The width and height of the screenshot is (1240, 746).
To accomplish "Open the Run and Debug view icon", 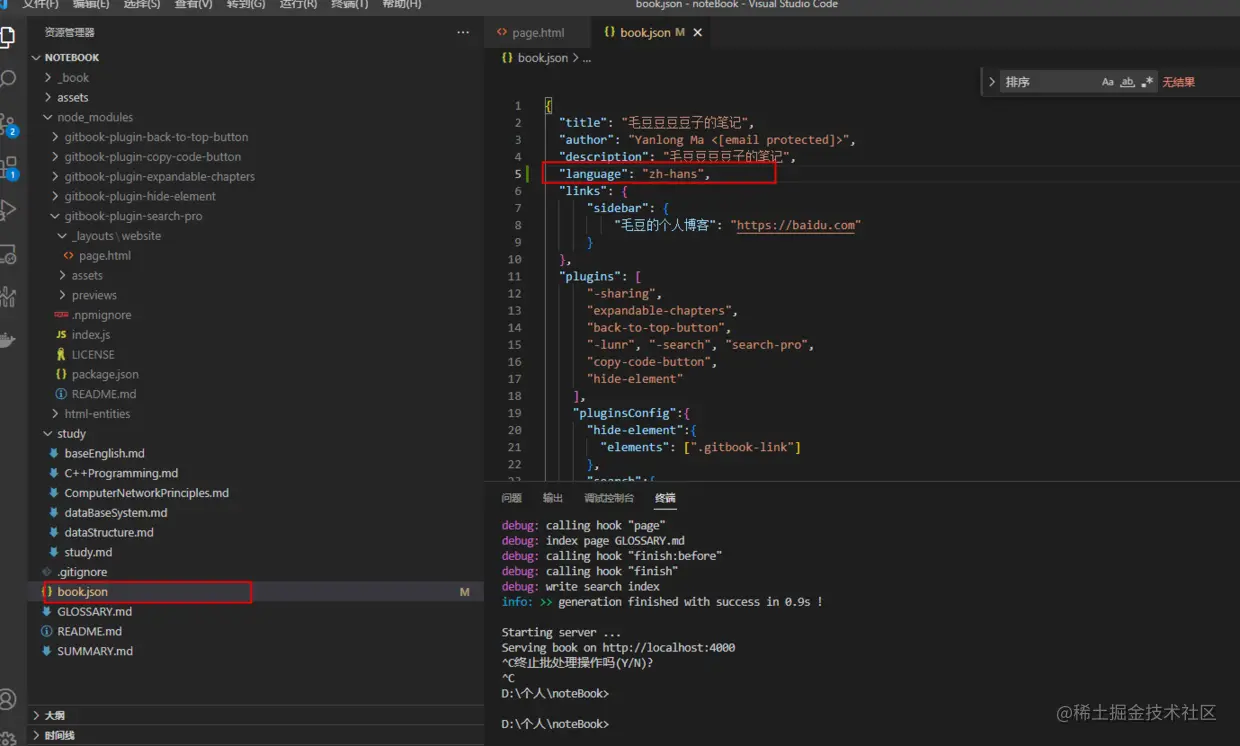I will point(8,209).
